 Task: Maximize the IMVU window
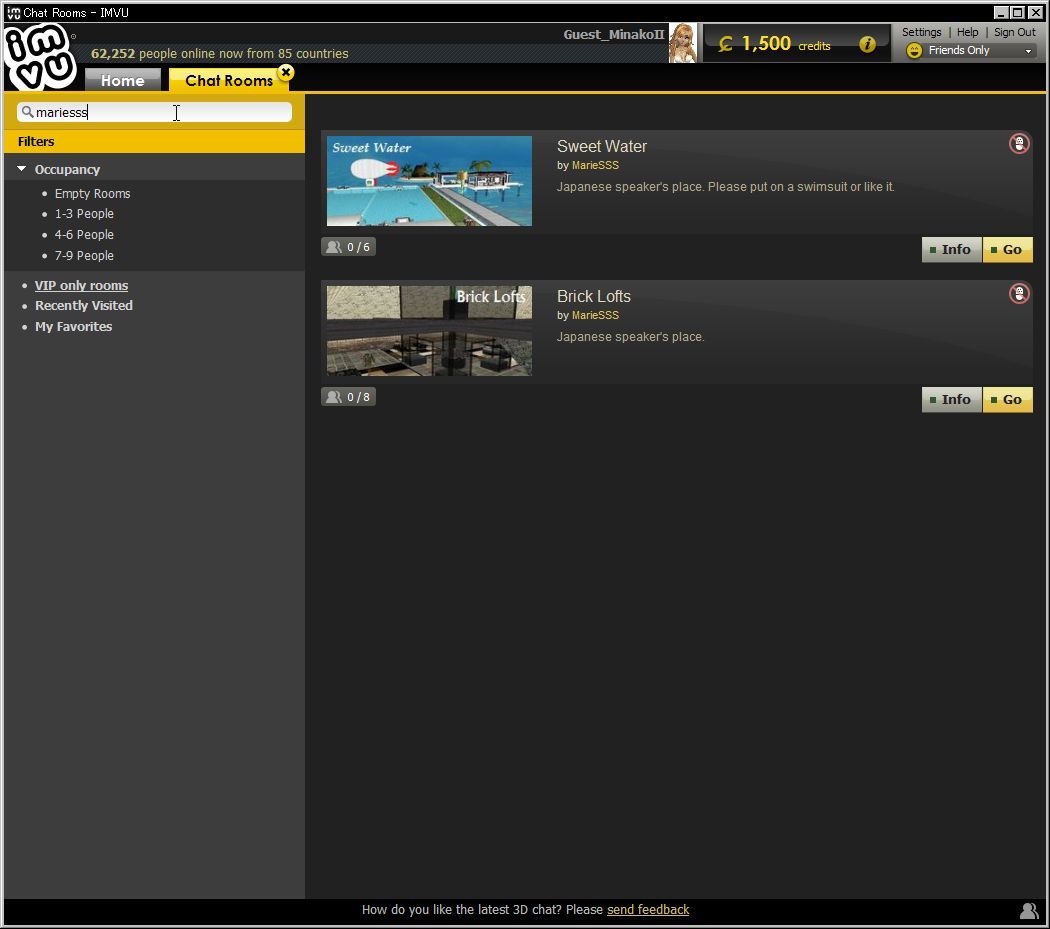coord(1017,13)
